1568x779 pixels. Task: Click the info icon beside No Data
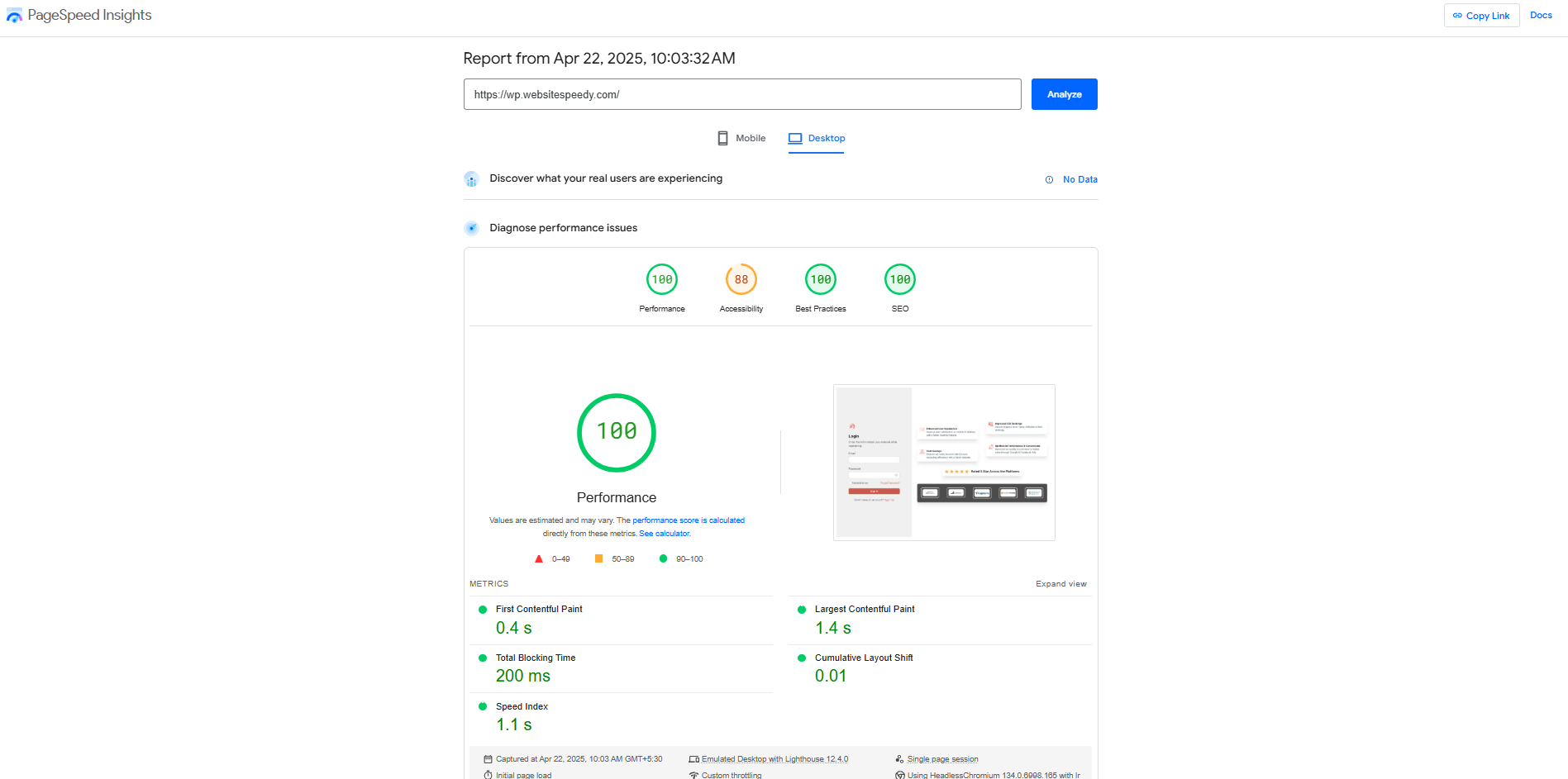coord(1049,179)
